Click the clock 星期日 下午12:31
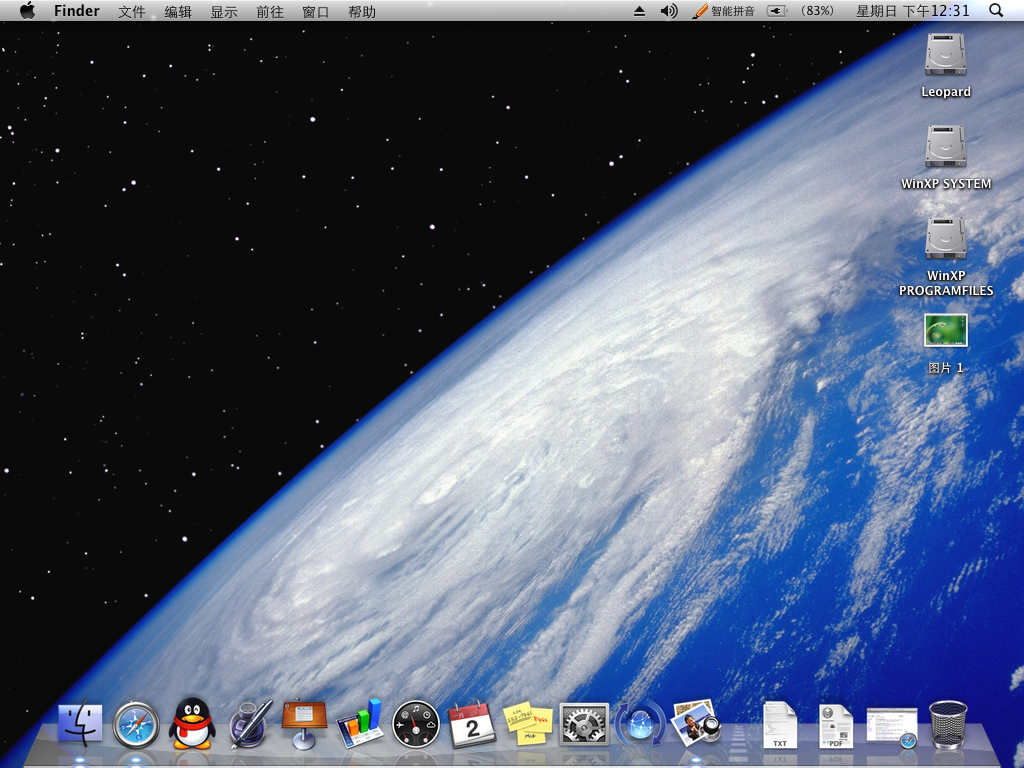 pos(913,10)
